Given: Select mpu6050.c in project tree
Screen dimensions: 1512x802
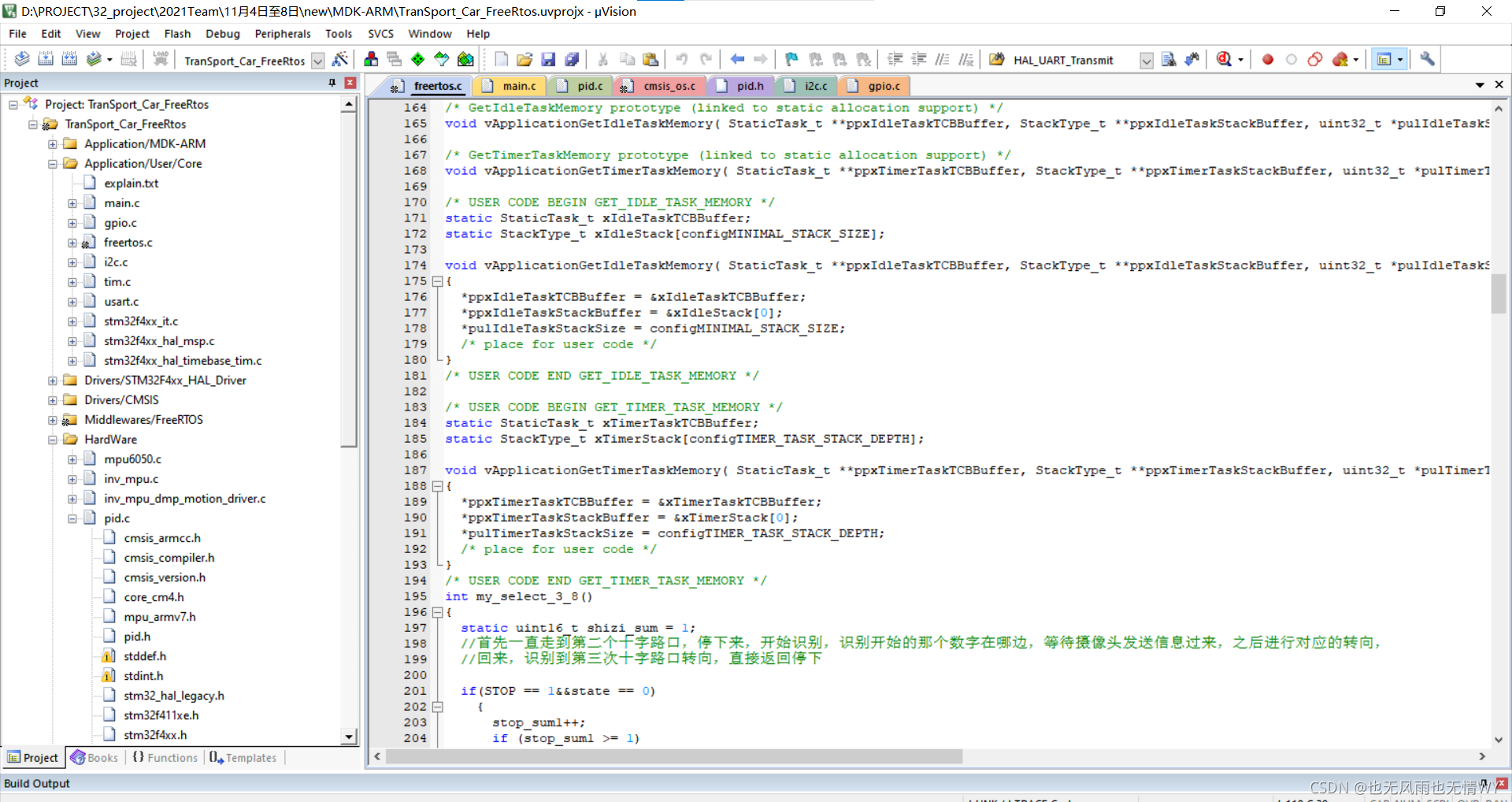Looking at the screenshot, I should tap(132, 459).
